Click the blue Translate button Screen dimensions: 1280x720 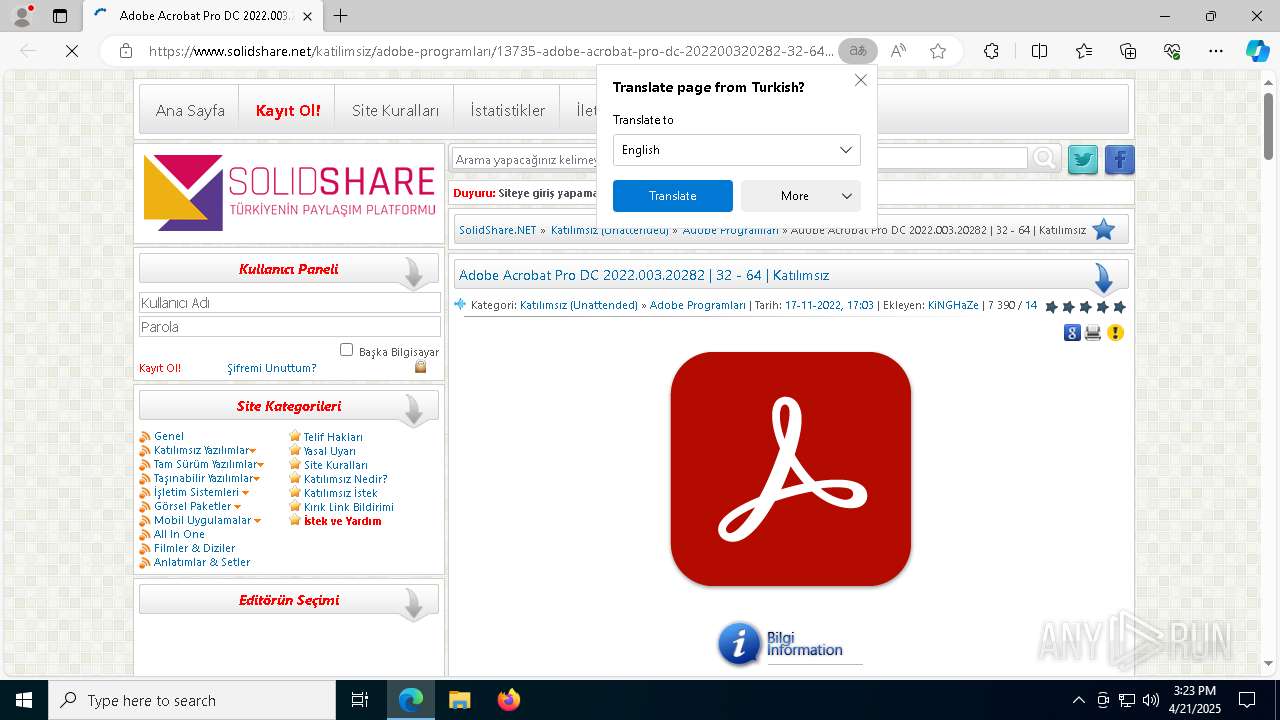click(x=672, y=196)
